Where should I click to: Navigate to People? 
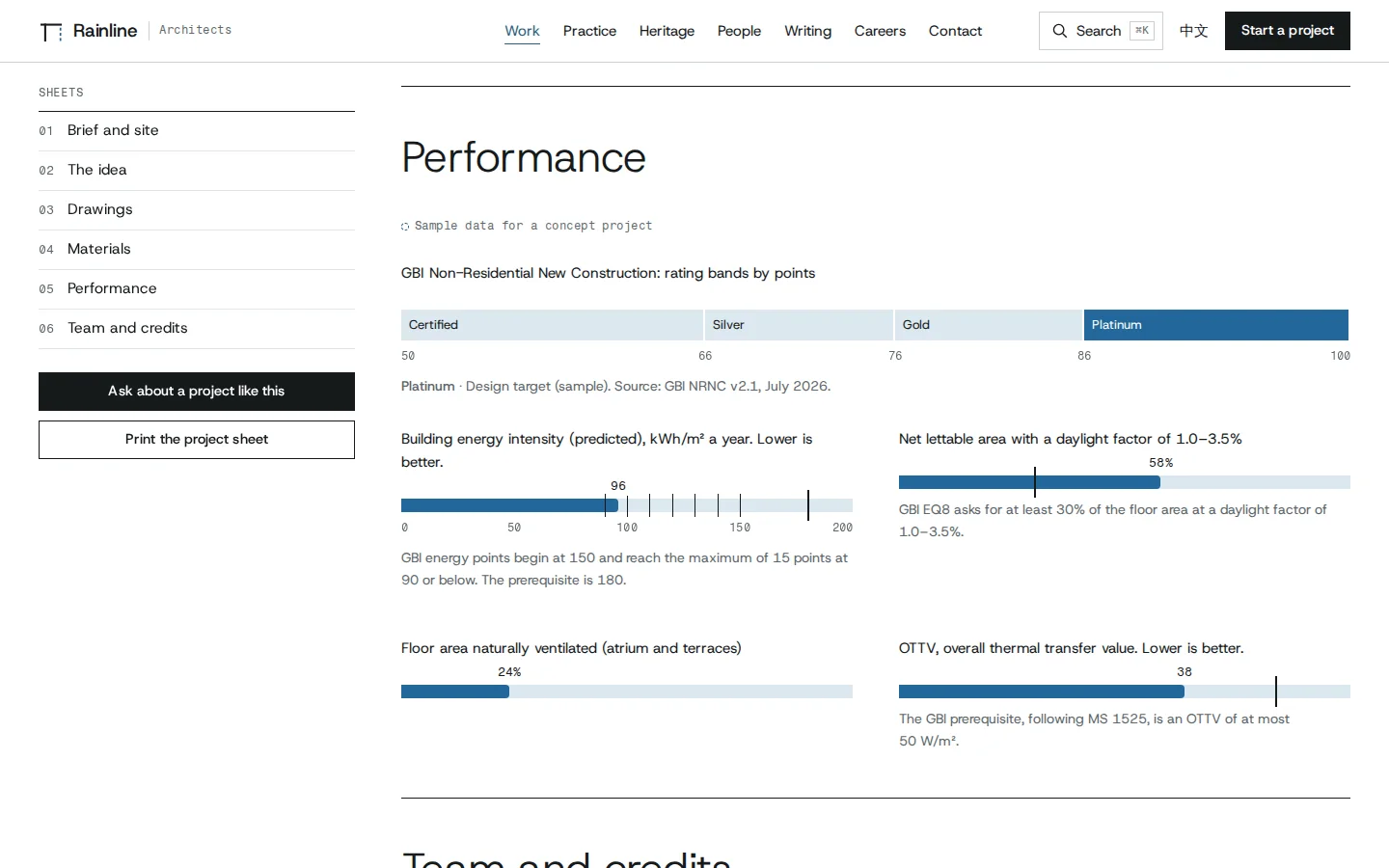point(739,31)
